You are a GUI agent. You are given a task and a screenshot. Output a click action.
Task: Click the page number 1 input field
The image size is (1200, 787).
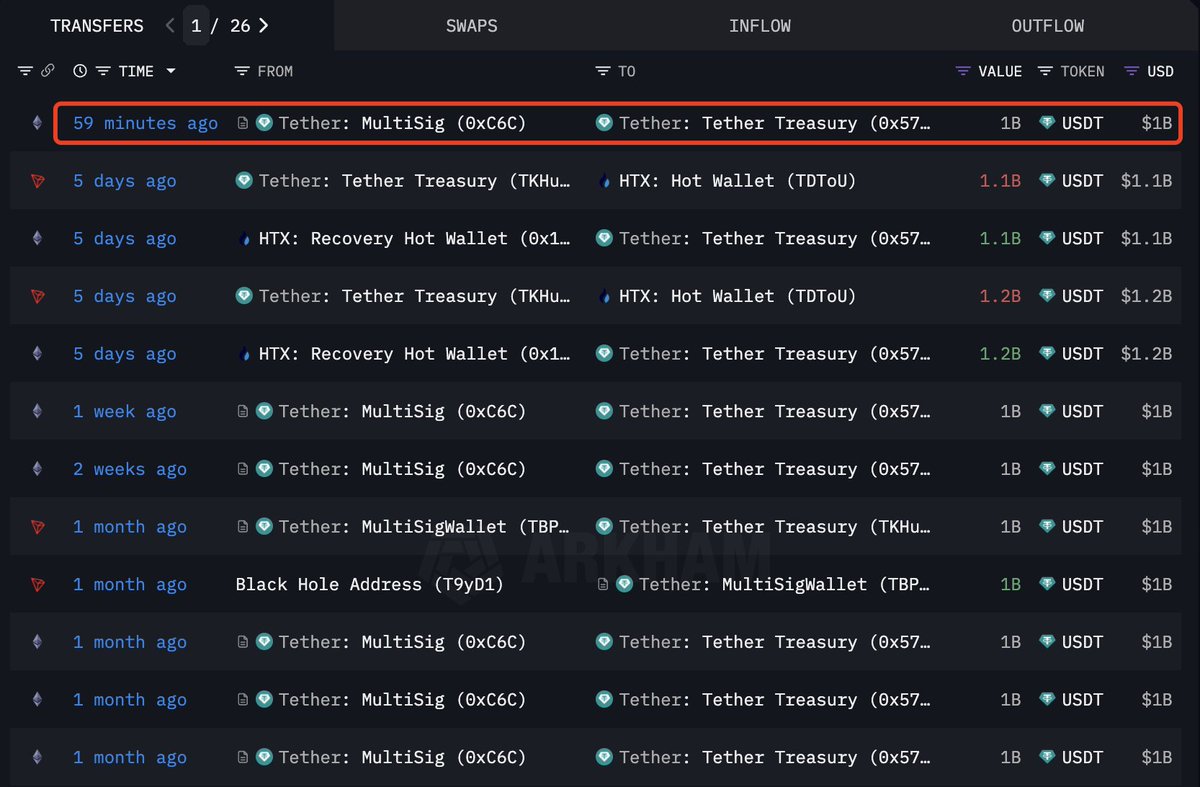tap(196, 26)
